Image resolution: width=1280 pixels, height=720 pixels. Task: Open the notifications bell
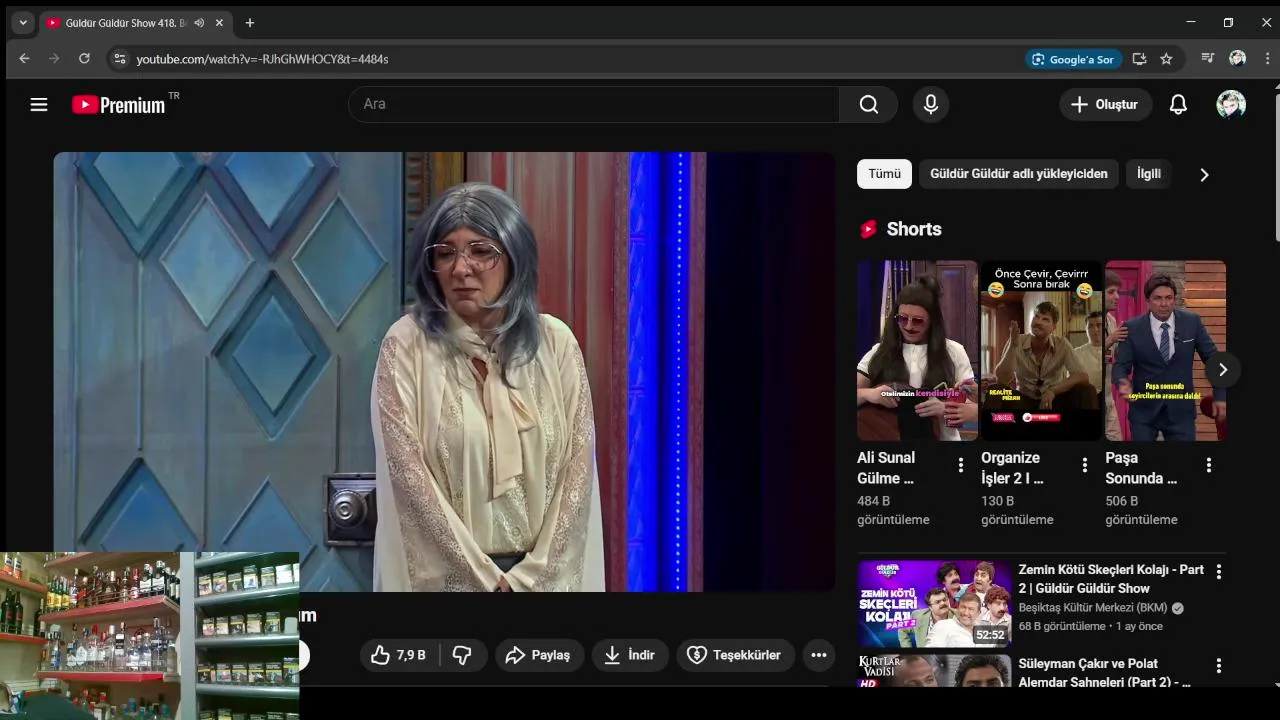pos(1178,104)
